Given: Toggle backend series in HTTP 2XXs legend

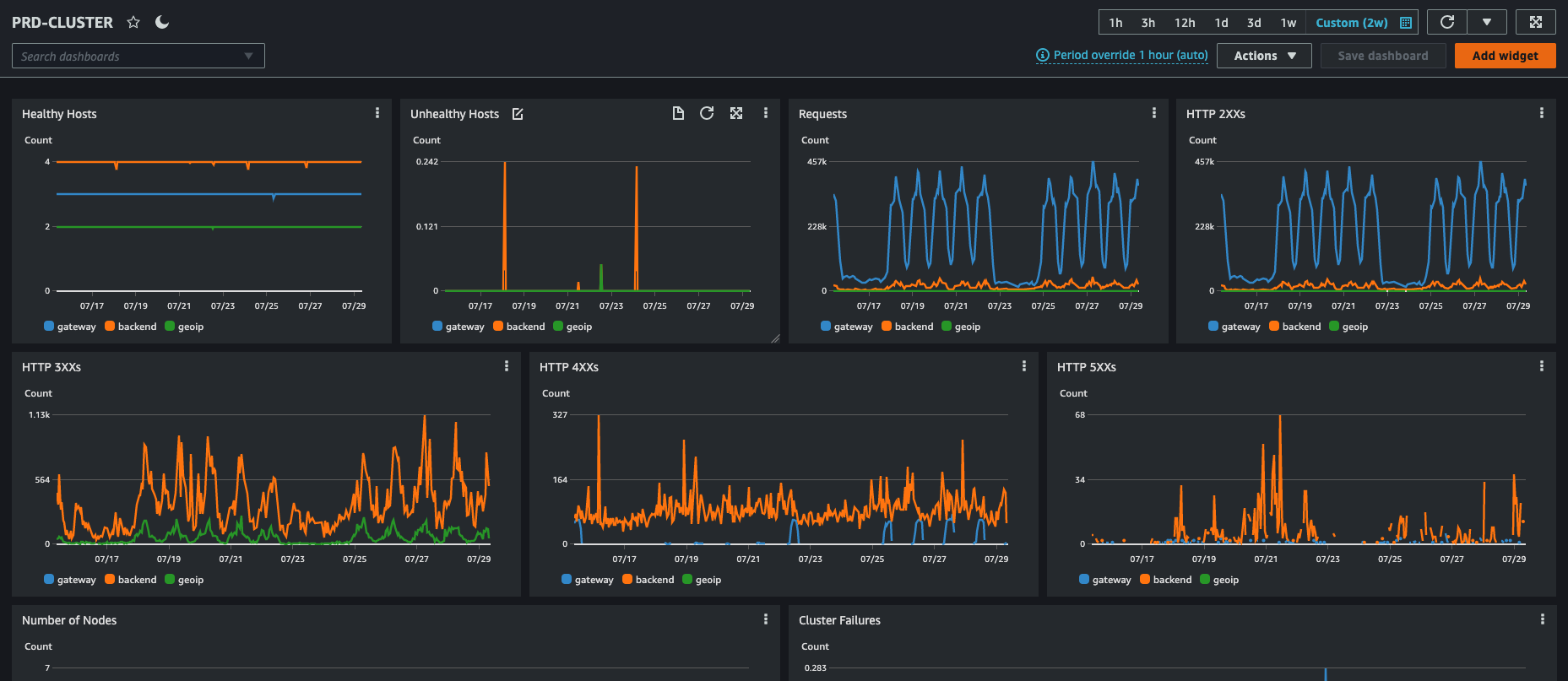Looking at the screenshot, I should (1295, 327).
